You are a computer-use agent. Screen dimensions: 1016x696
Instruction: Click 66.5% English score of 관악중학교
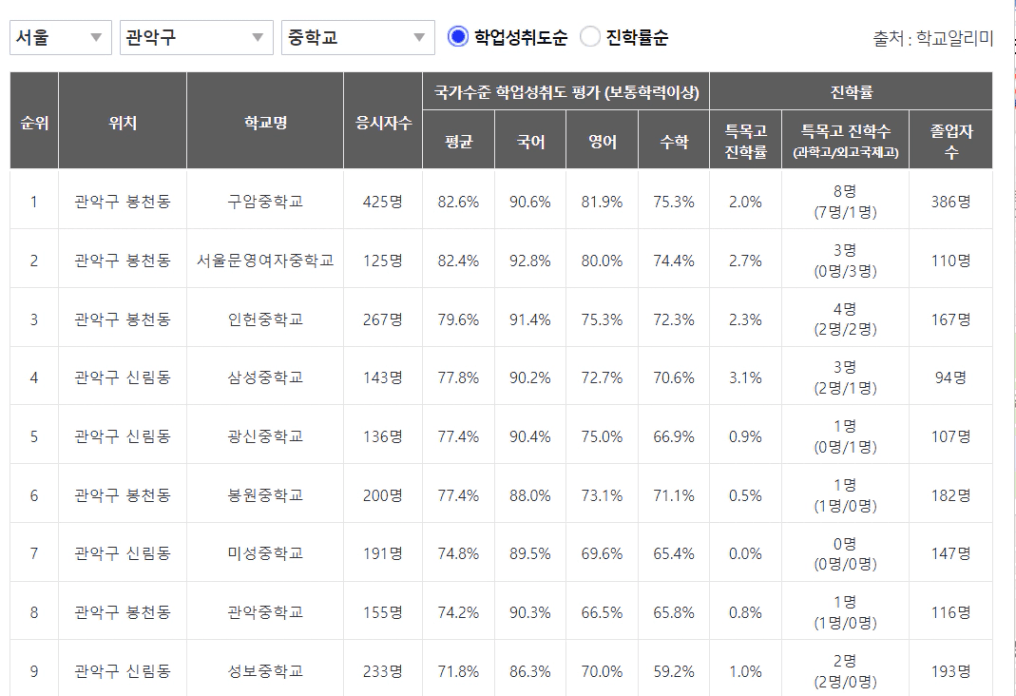602,612
